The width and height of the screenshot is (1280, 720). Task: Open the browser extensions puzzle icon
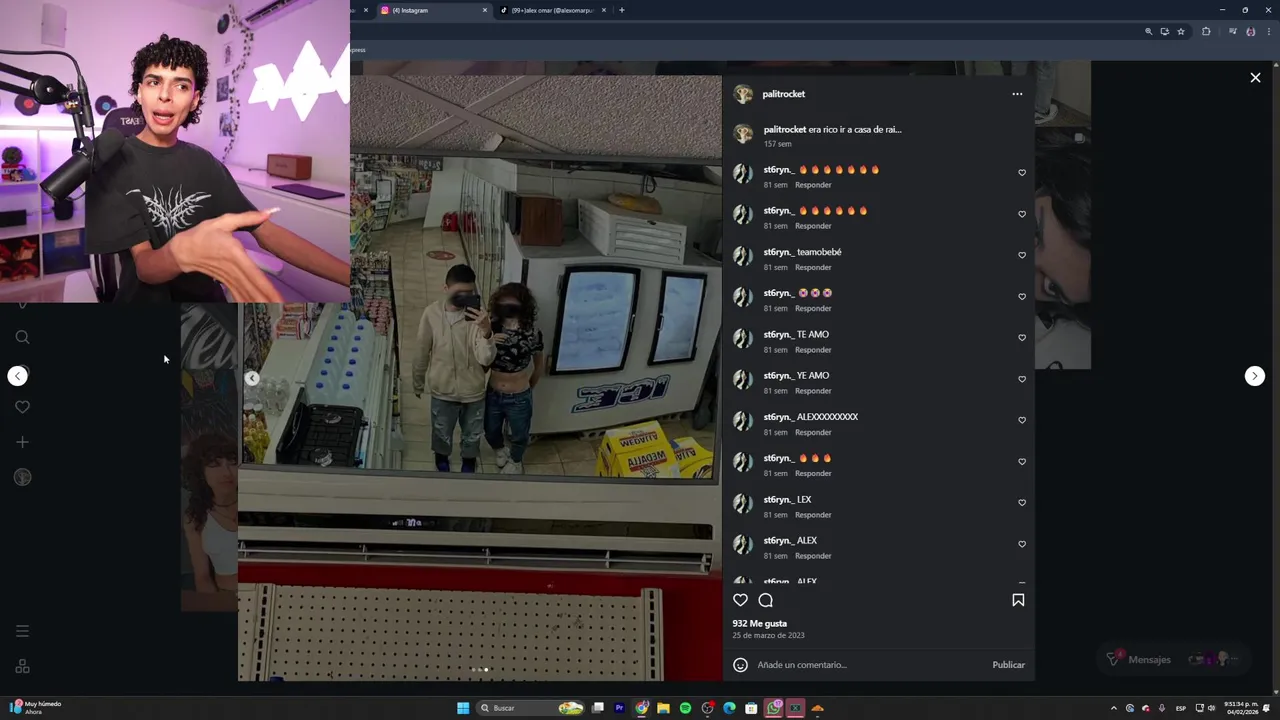click(x=1206, y=32)
